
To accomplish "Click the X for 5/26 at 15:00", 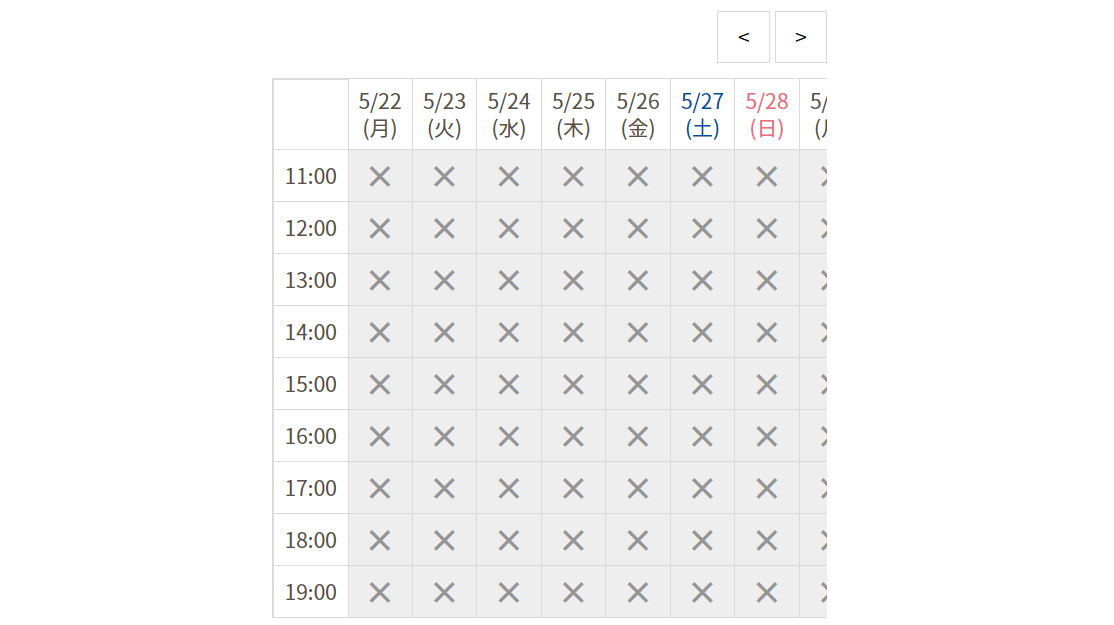I will [x=638, y=385].
